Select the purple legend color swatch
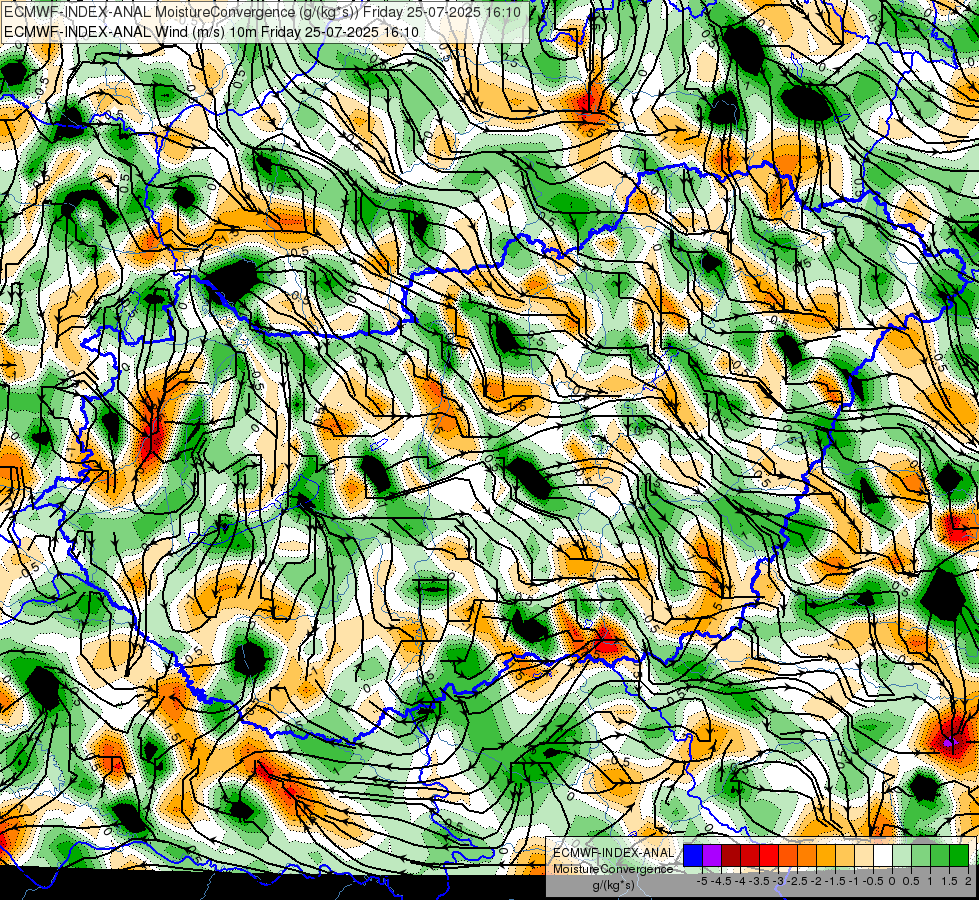This screenshot has width=979, height=900. [x=712, y=855]
